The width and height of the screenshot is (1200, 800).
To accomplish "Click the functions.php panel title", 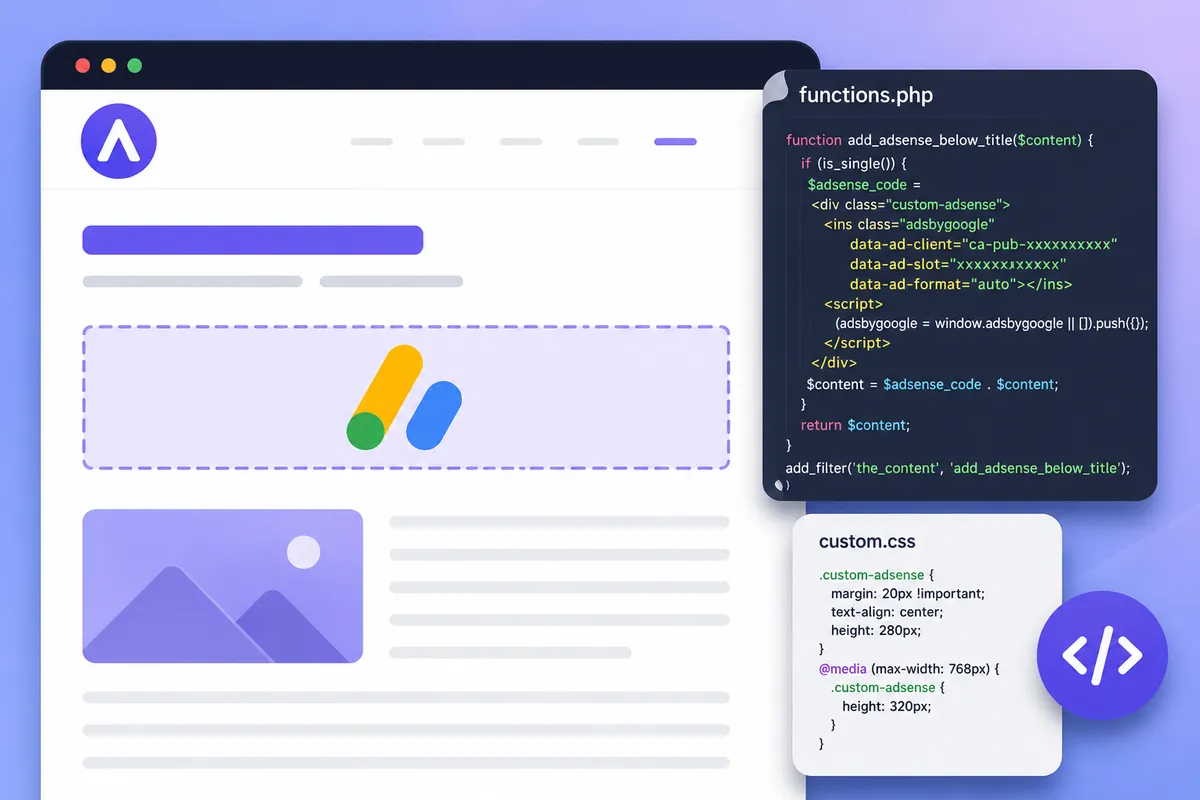I will pyautogui.click(x=866, y=96).
